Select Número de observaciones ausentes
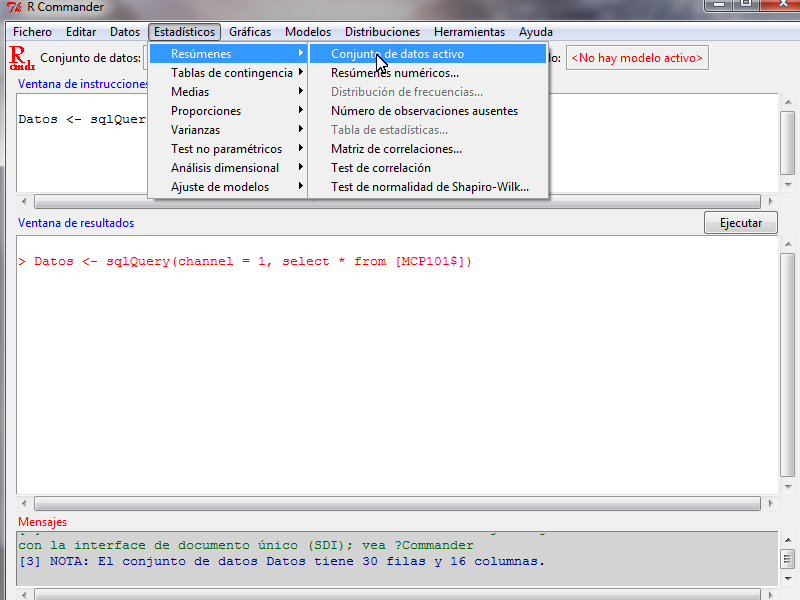The image size is (800, 600). pyautogui.click(x=428, y=111)
